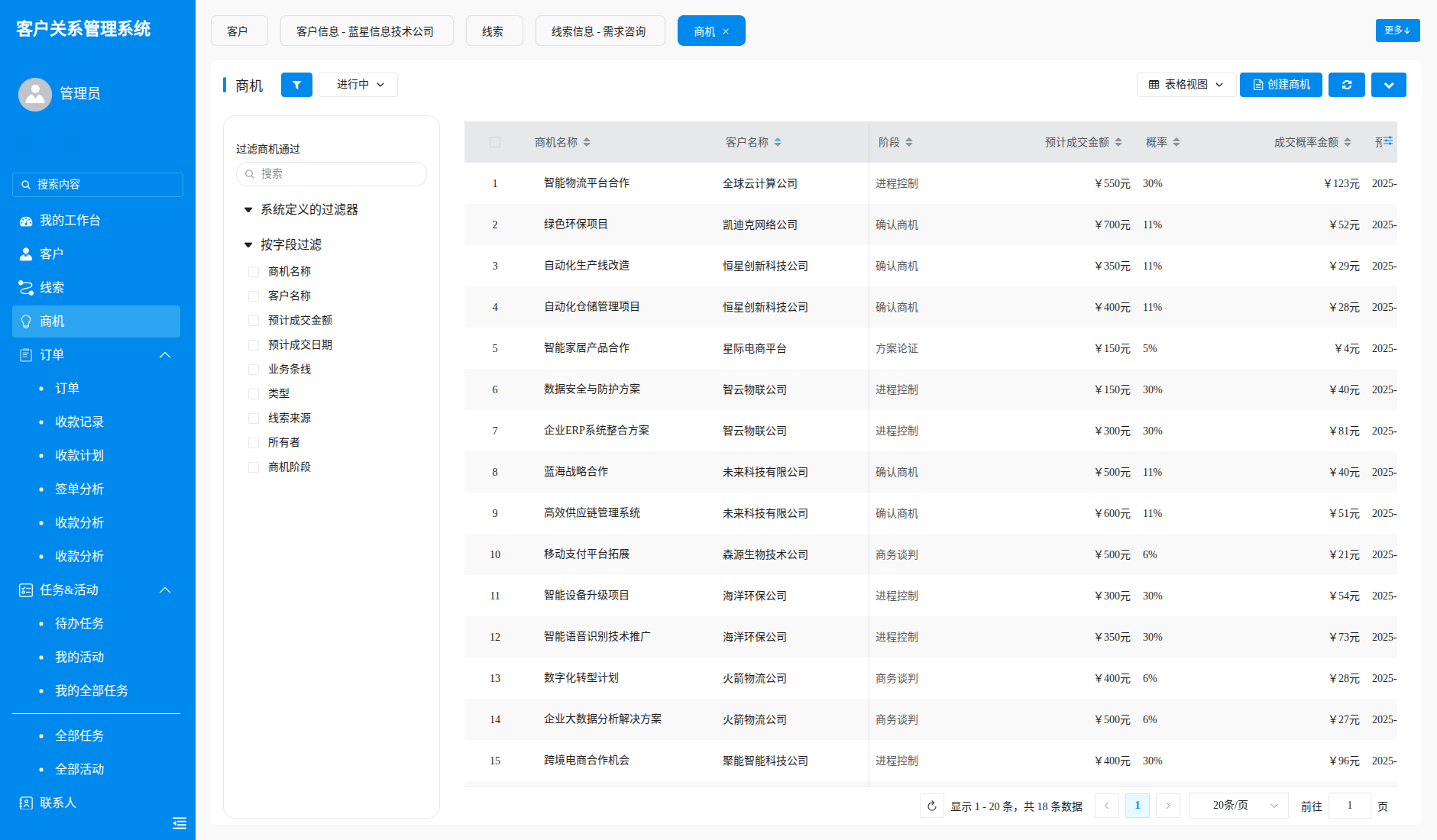Collapse the 任务&活动 sidebar group
This screenshot has width=1437, height=840.
click(165, 590)
